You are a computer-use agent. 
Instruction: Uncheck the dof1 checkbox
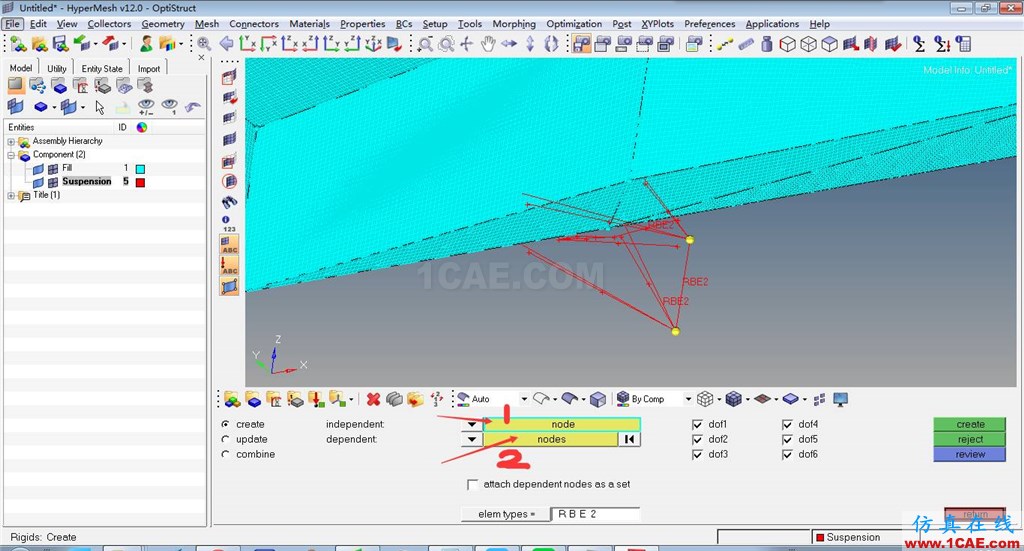(x=697, y=424)
